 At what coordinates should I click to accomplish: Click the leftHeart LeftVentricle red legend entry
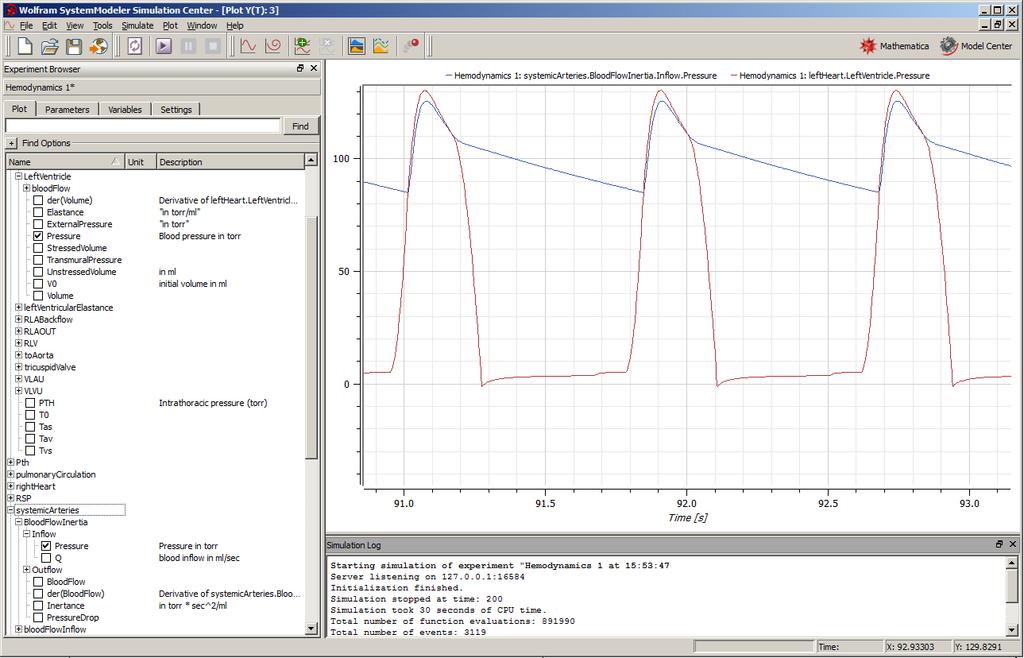click(830, 76)
